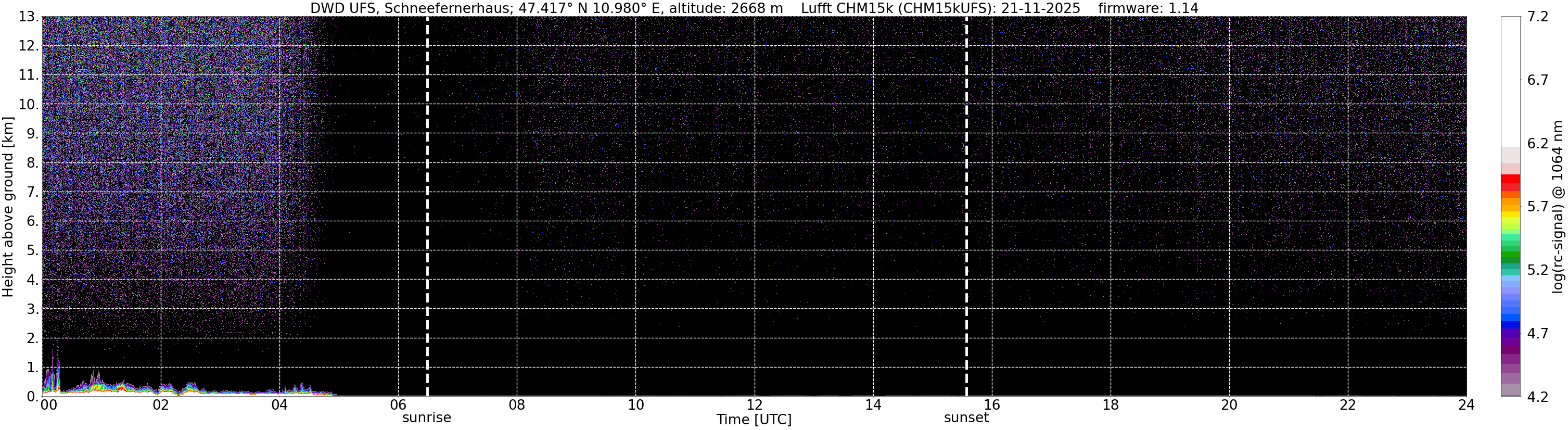Click x-axis tick label 22
This screenshot has height=430, width=1568.
[x=1348, y=405]
